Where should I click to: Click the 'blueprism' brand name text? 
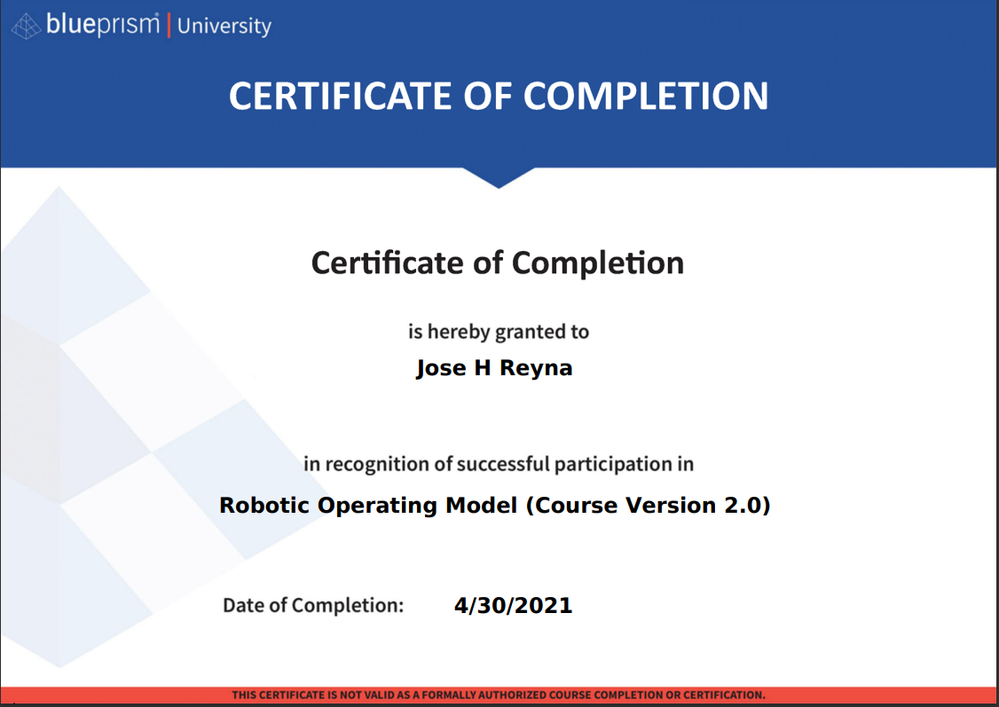coord(103,25)
